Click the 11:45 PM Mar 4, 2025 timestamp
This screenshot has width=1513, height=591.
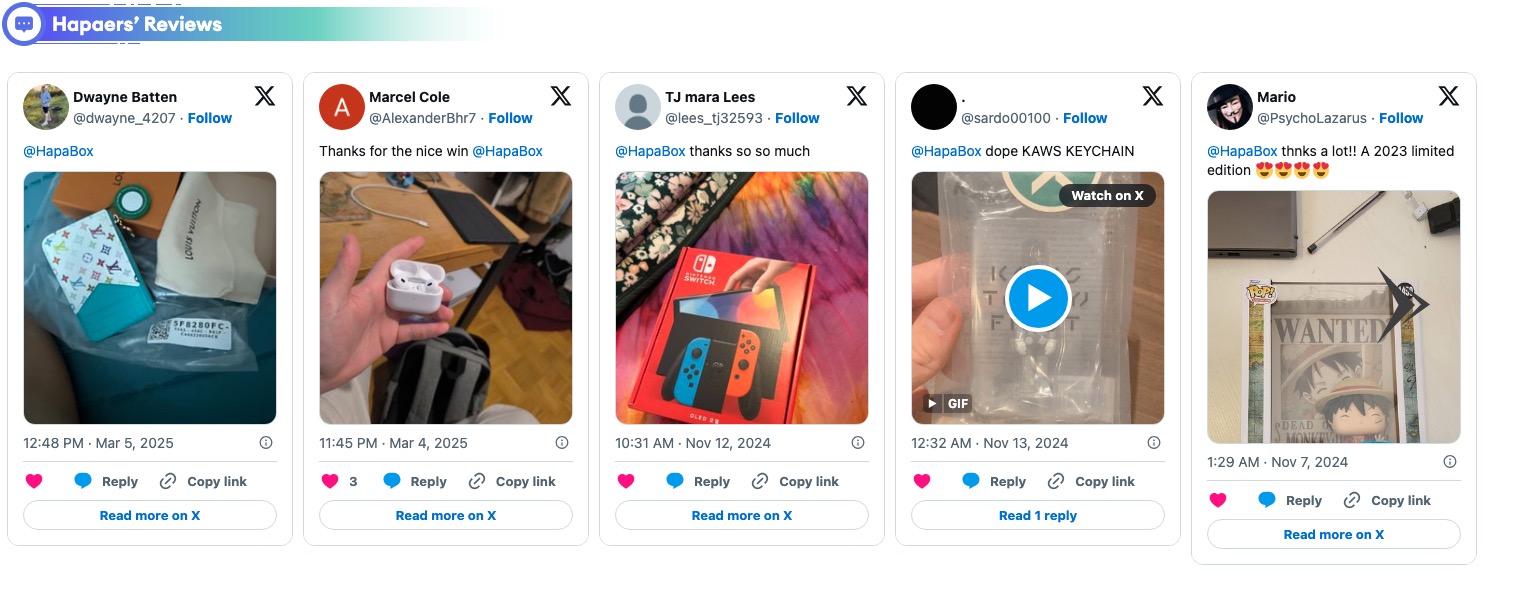[393, 443]
